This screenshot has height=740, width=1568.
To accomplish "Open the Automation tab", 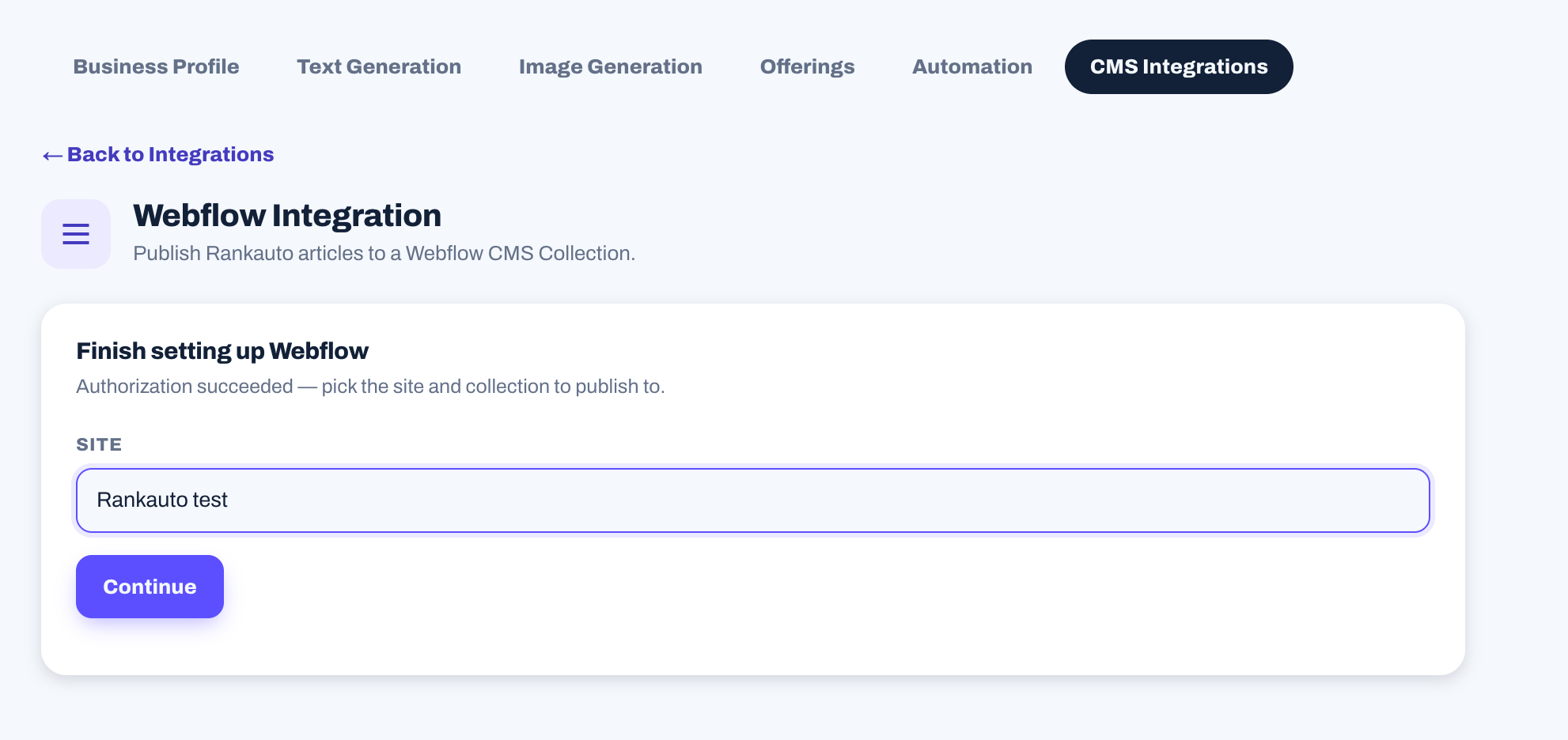I will pyautogui.click(x=972, y=66).
